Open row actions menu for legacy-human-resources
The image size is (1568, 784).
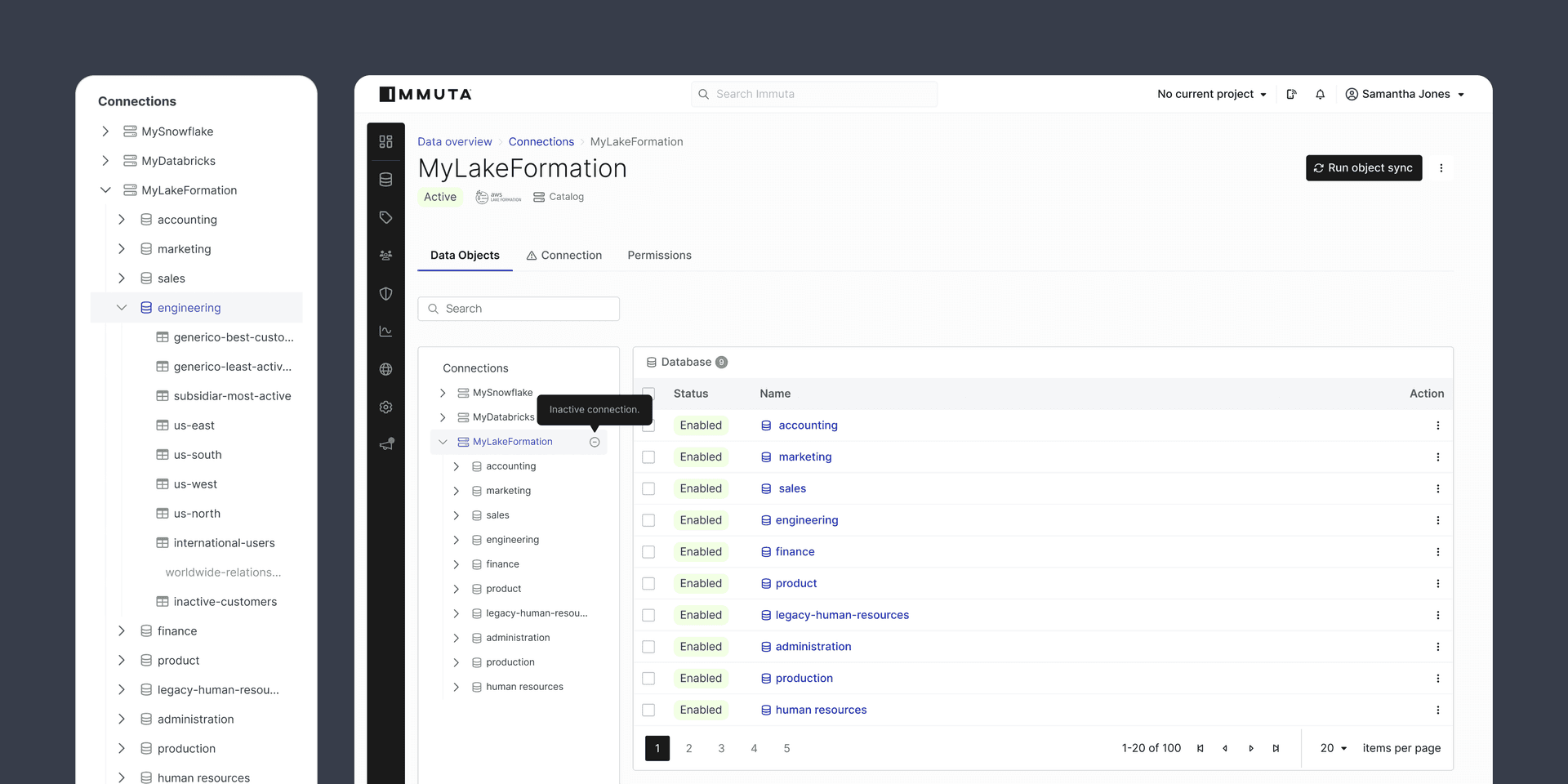tap(1438, 615)
